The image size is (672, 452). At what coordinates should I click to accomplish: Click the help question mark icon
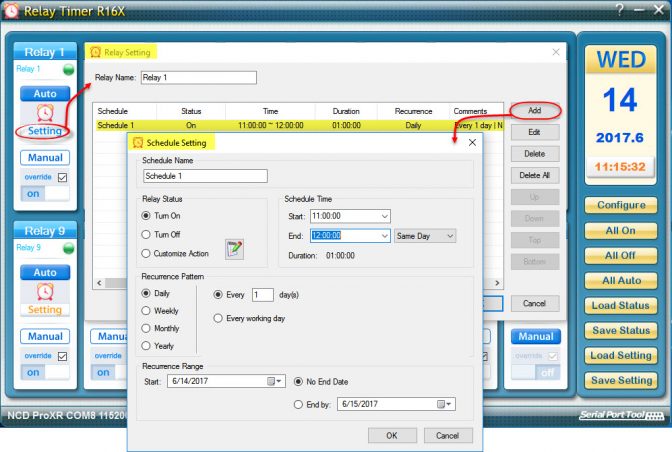click(621, 9)
